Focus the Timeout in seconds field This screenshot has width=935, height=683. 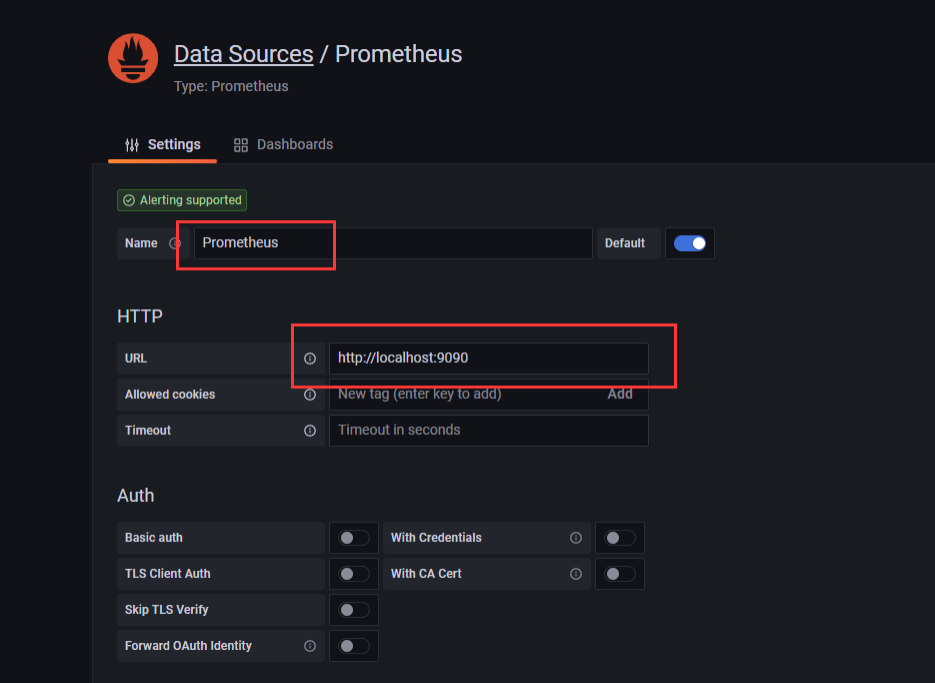(488, 430)
